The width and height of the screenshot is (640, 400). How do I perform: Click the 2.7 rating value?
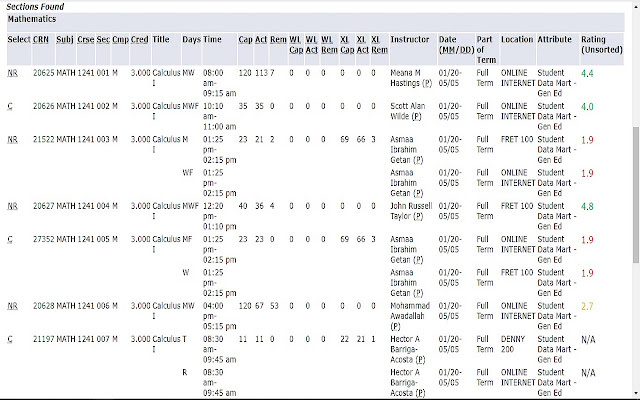tap(587, 307)
